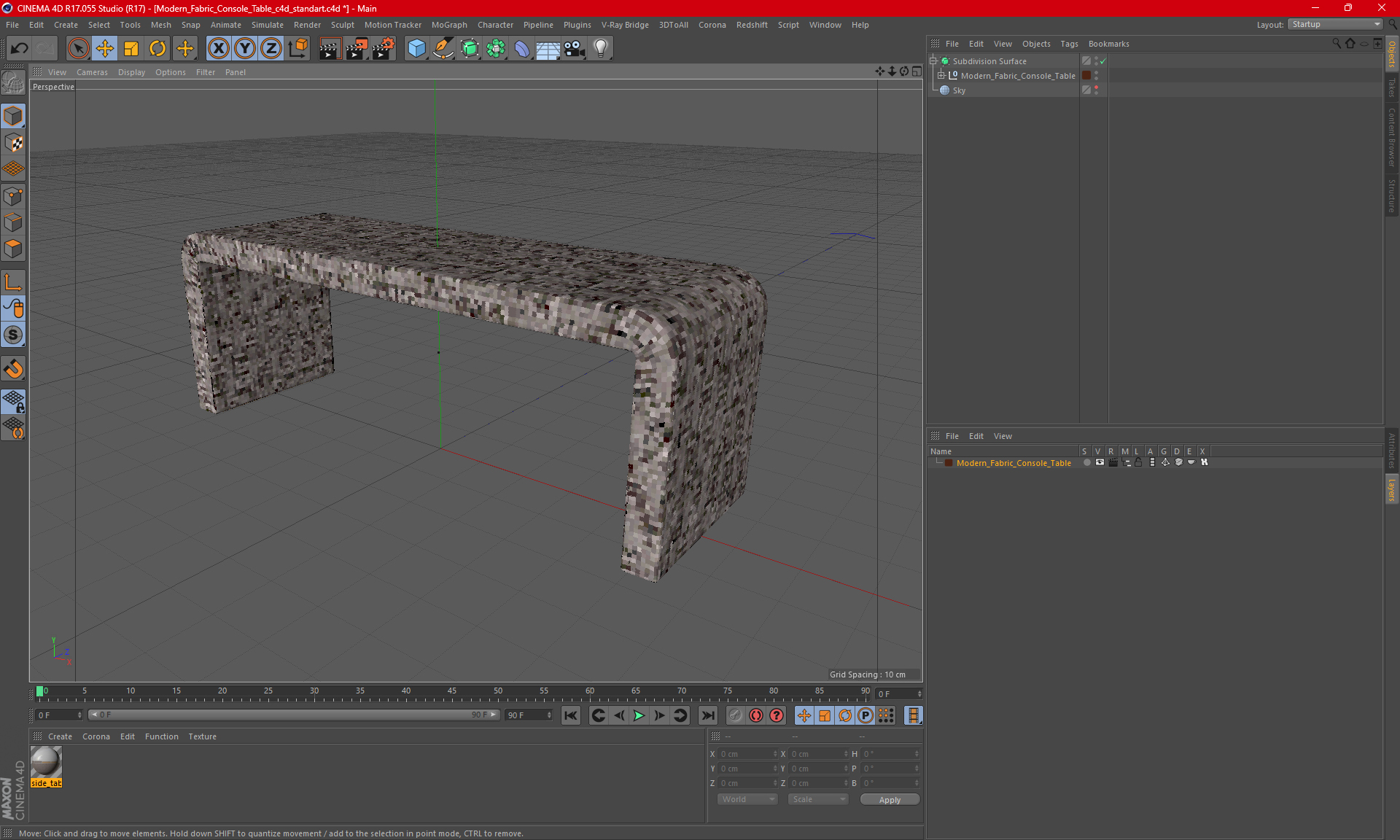
Task: Click the Light object icon
Action: 600,49
